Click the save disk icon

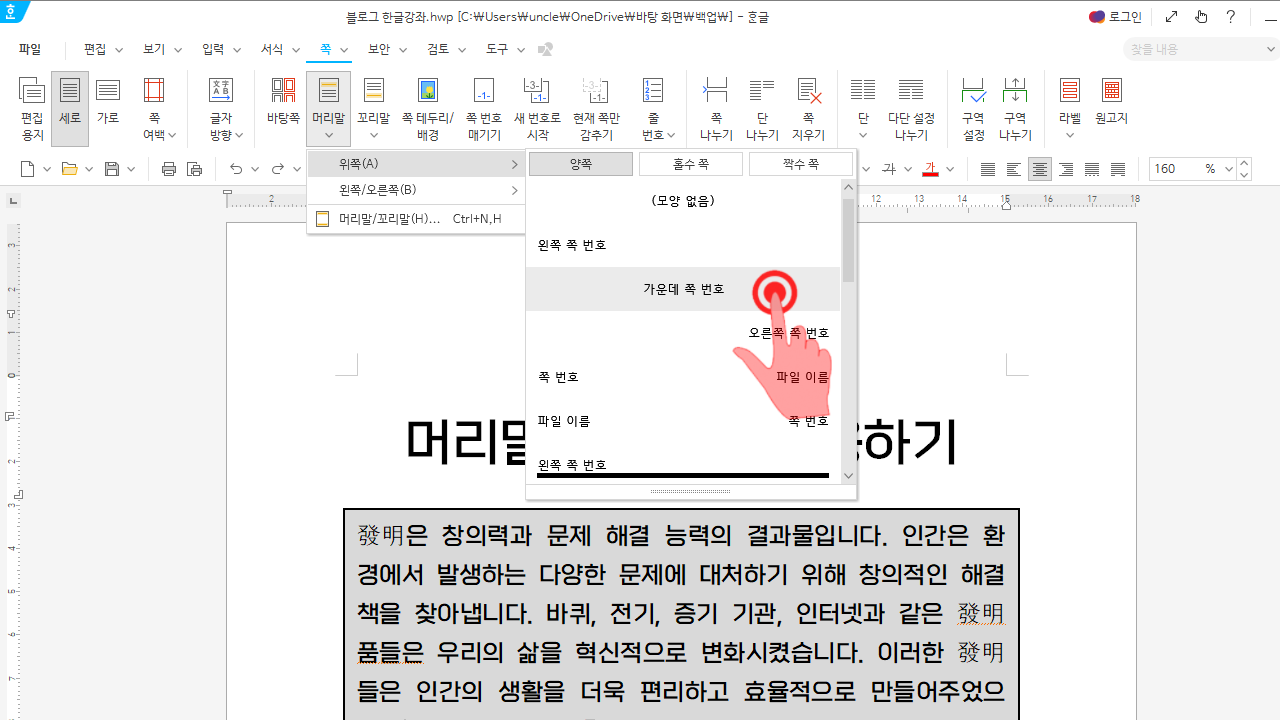[x=112, y=169]
